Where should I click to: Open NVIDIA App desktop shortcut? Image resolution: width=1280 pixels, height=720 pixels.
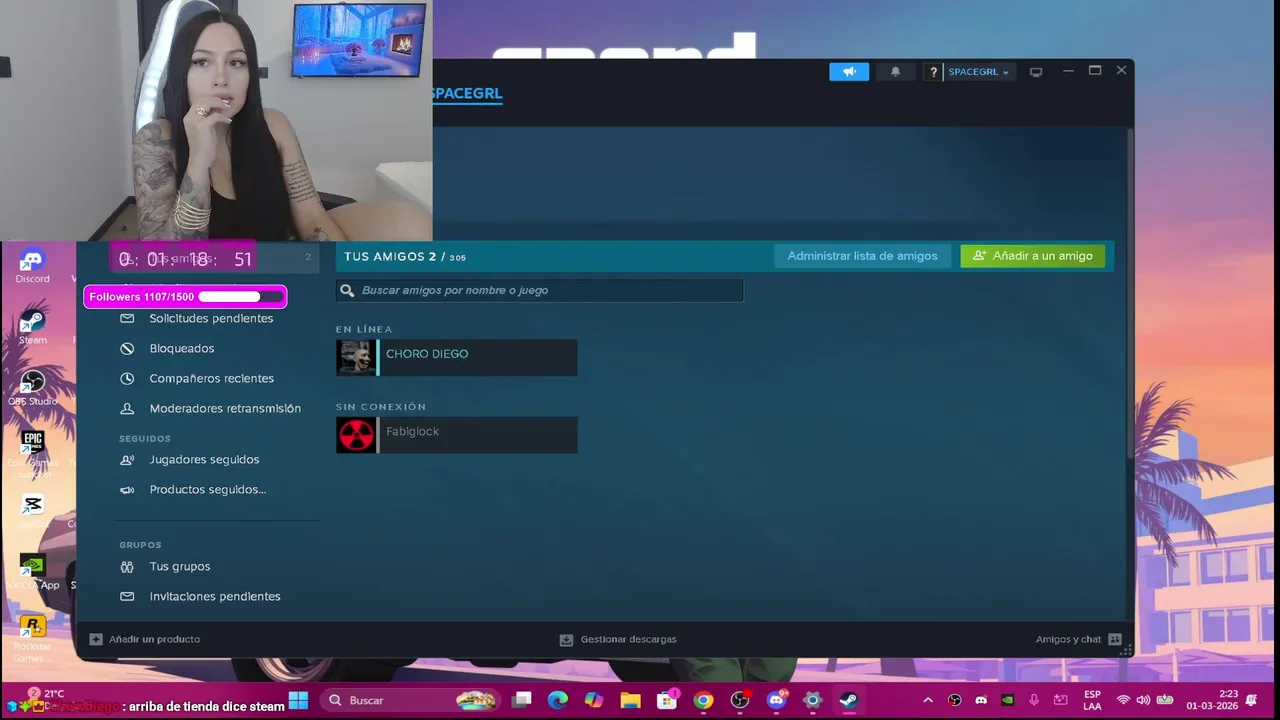[32, 572]
